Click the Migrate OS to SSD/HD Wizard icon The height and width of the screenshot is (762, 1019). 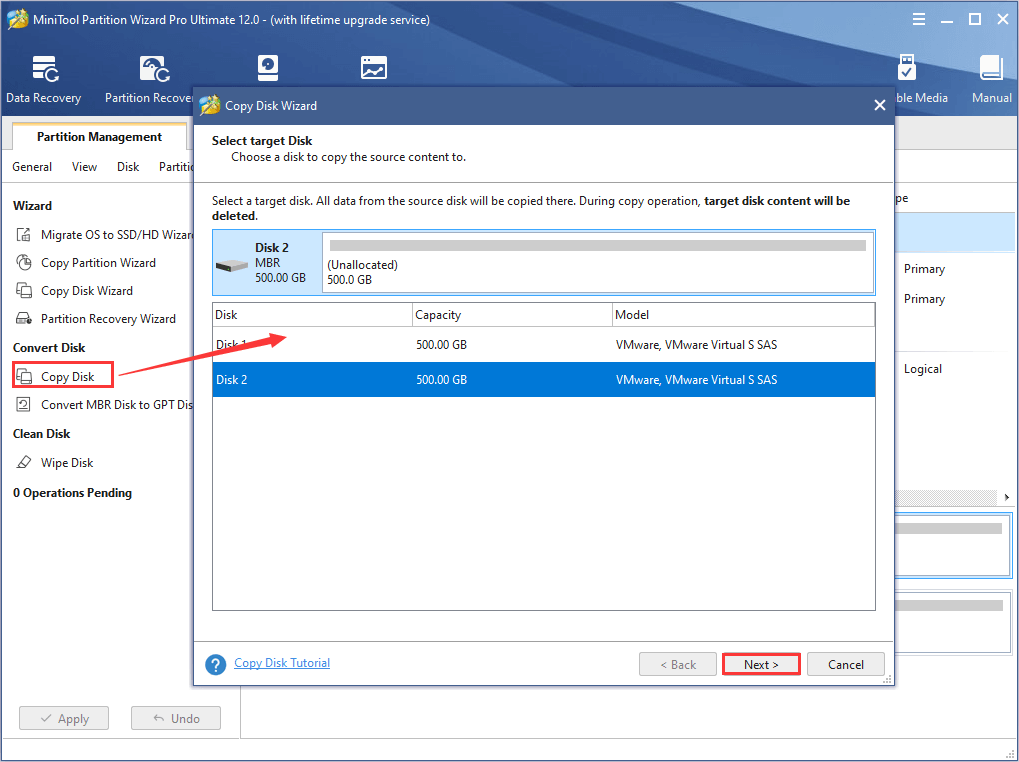coord(24,235)
